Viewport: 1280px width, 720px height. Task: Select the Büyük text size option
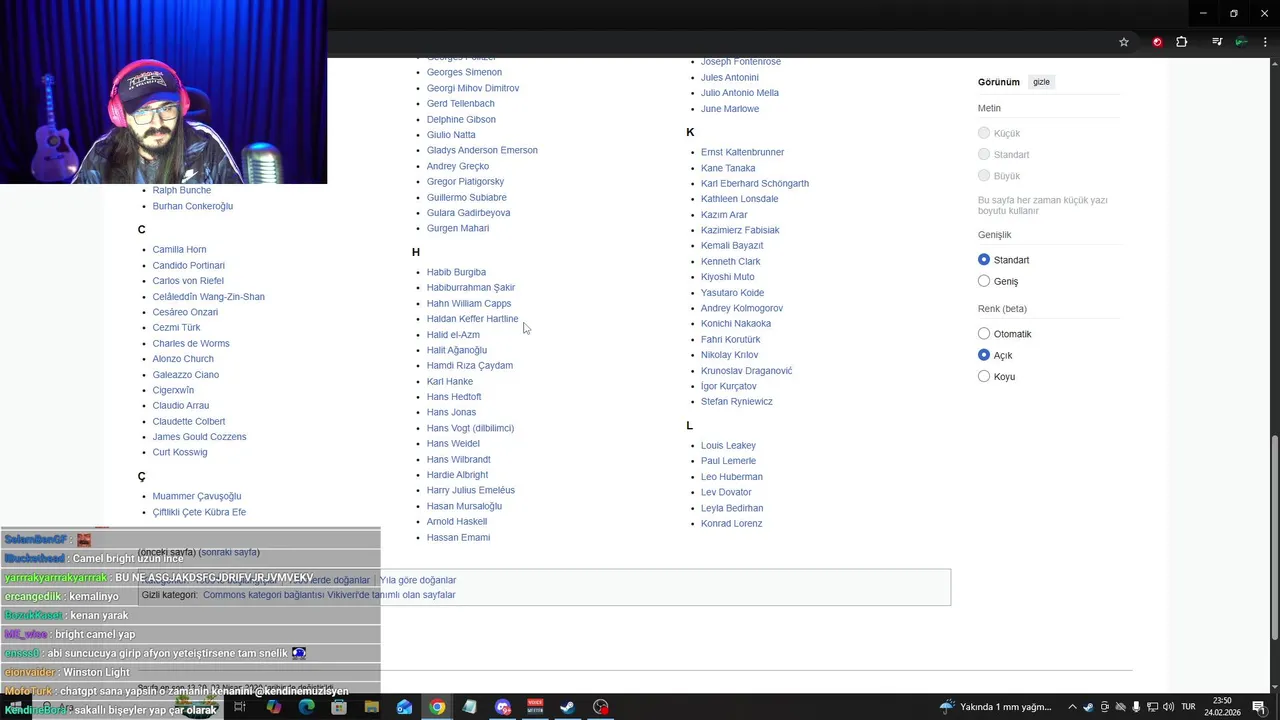point(984,176)
